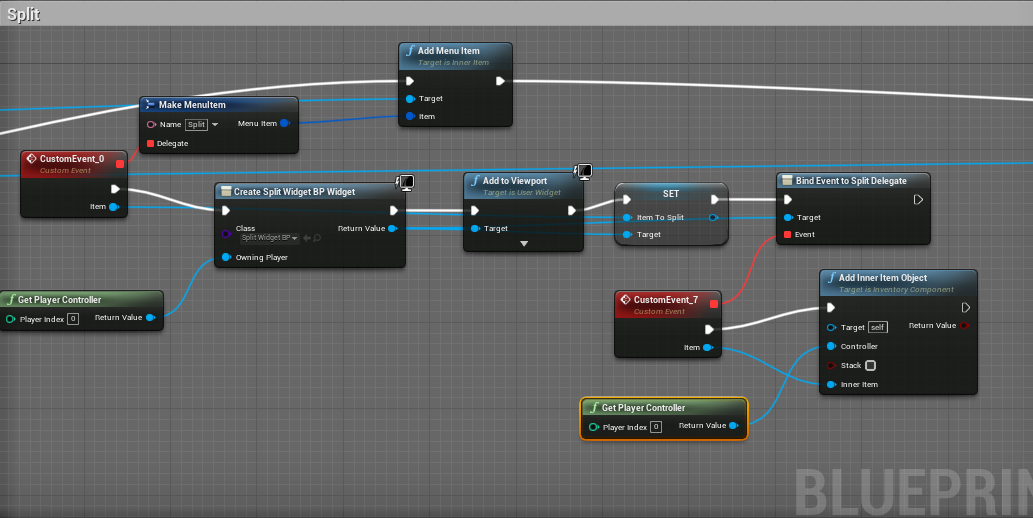Toggle the Stack checkbox

[x=870, y=366]
